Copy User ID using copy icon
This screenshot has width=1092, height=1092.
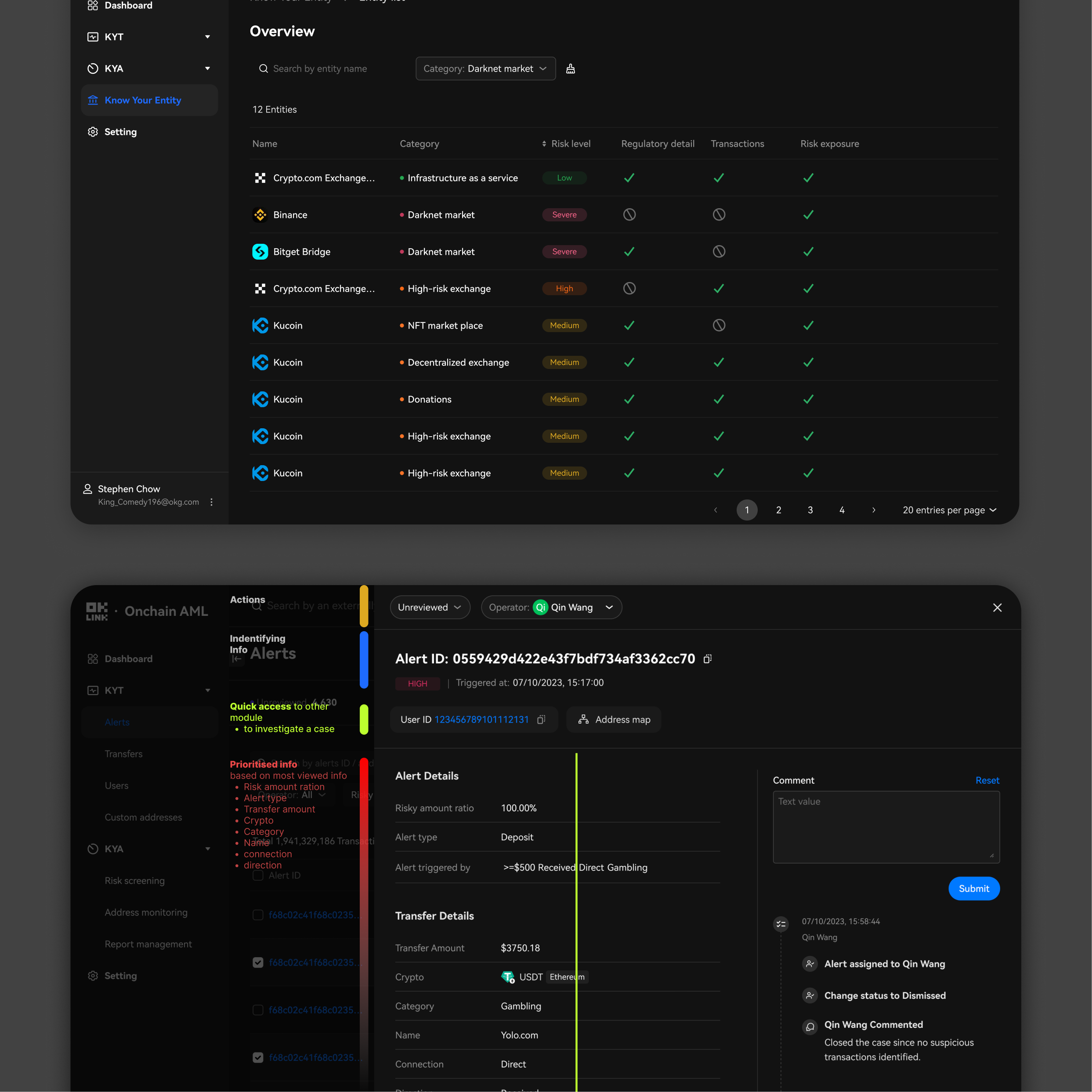[541, 720]
